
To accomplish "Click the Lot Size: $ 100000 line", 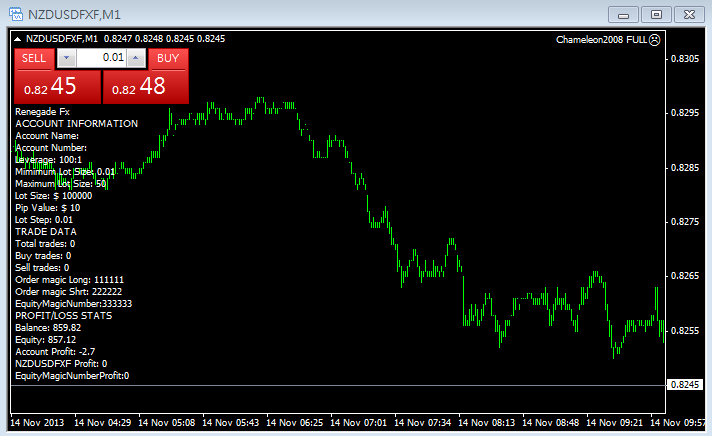I will coord(54,196).
